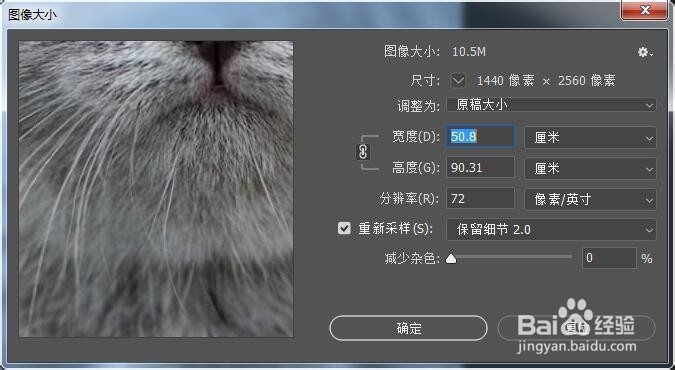
Task: Open the 保留细节 2.0 resample method dropdown
Action: coord(551,230)
